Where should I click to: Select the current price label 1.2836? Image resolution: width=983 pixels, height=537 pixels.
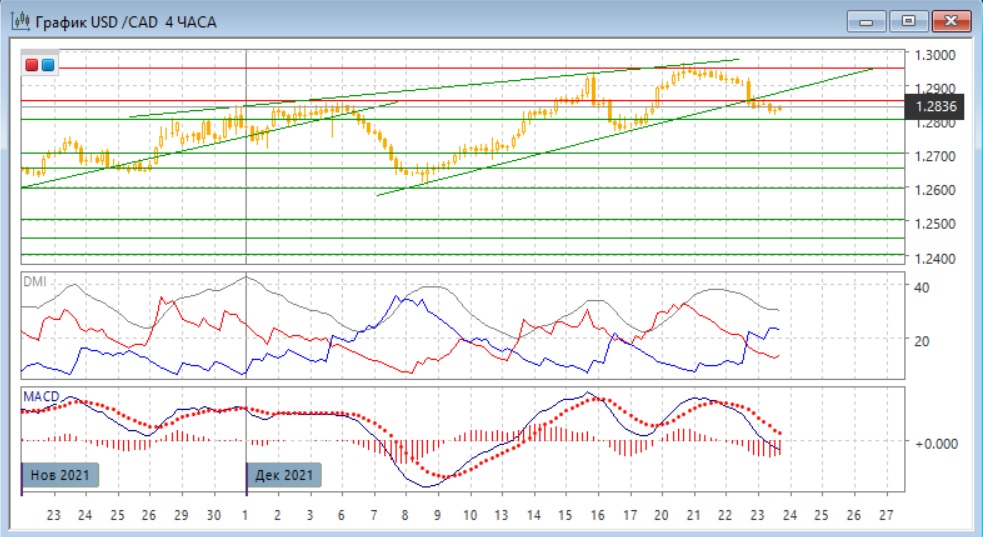point(935,106)
